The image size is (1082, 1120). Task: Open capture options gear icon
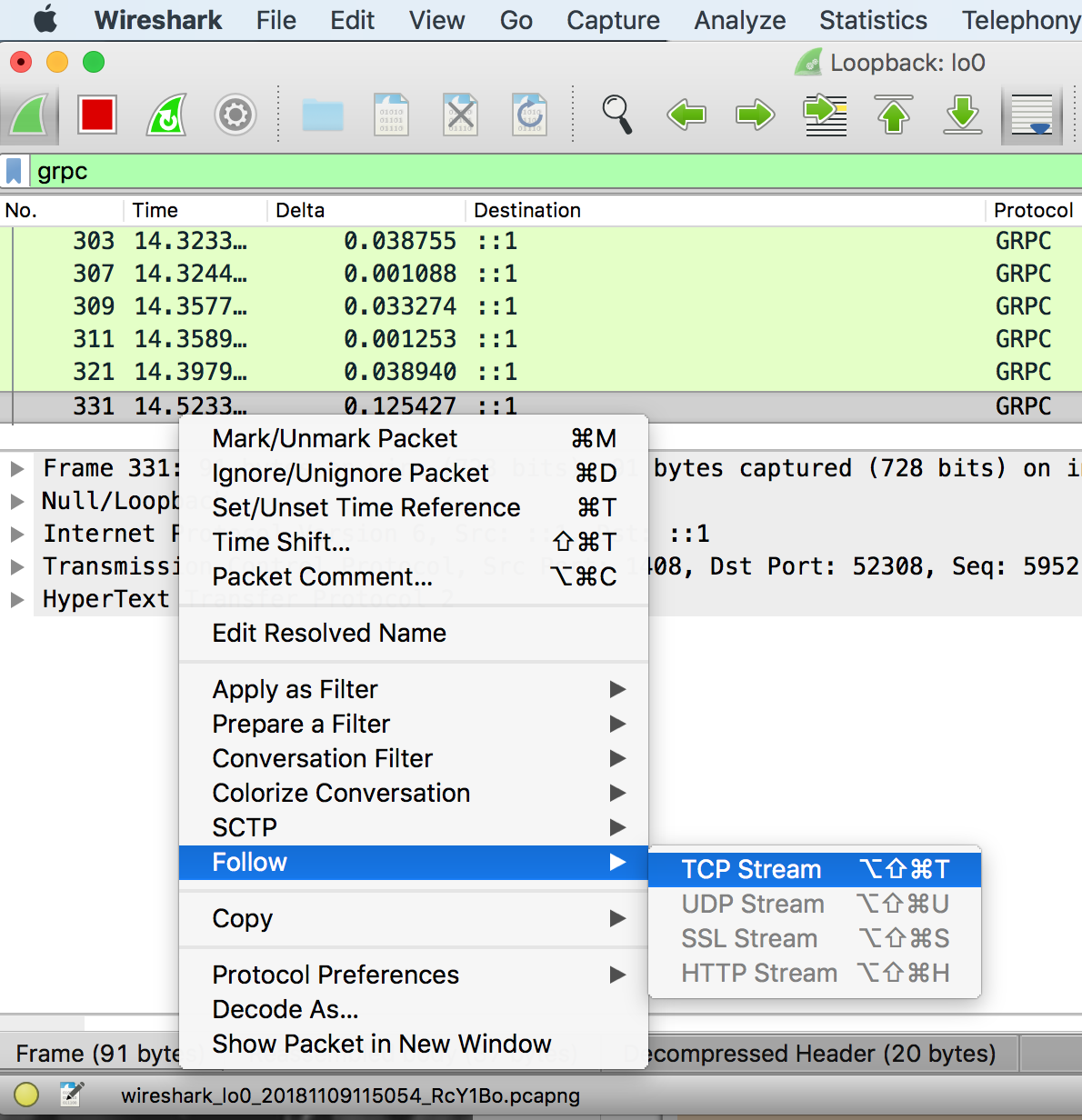click(x=235, y=115)
